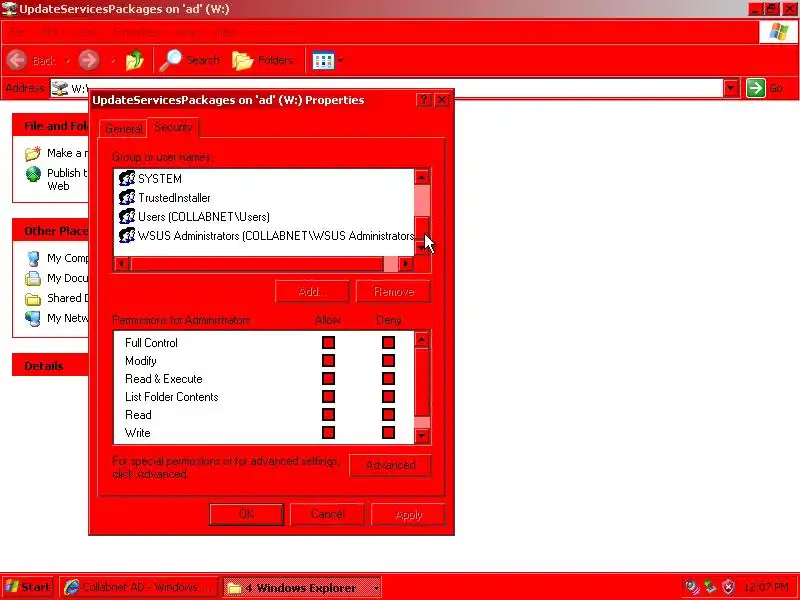The width and height of the screenshot is (800, 600).
Task: Open the Search pane with the magnifier icon
Action: (170, 60)
